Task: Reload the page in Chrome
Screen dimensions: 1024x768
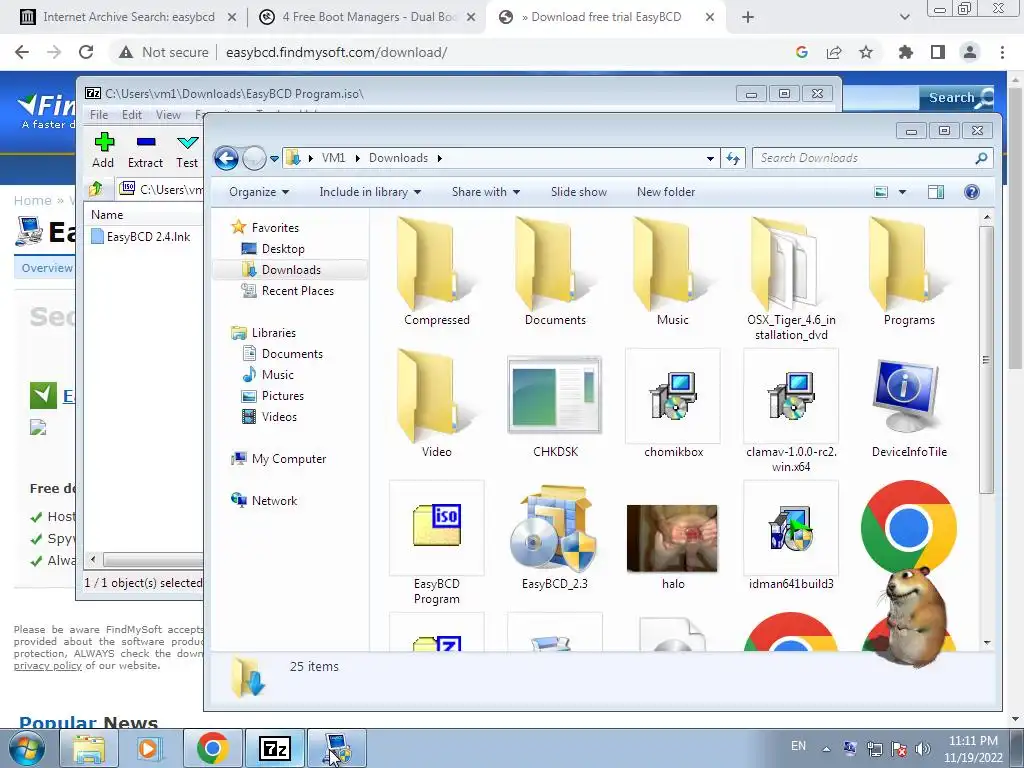Action: point(86,52)
